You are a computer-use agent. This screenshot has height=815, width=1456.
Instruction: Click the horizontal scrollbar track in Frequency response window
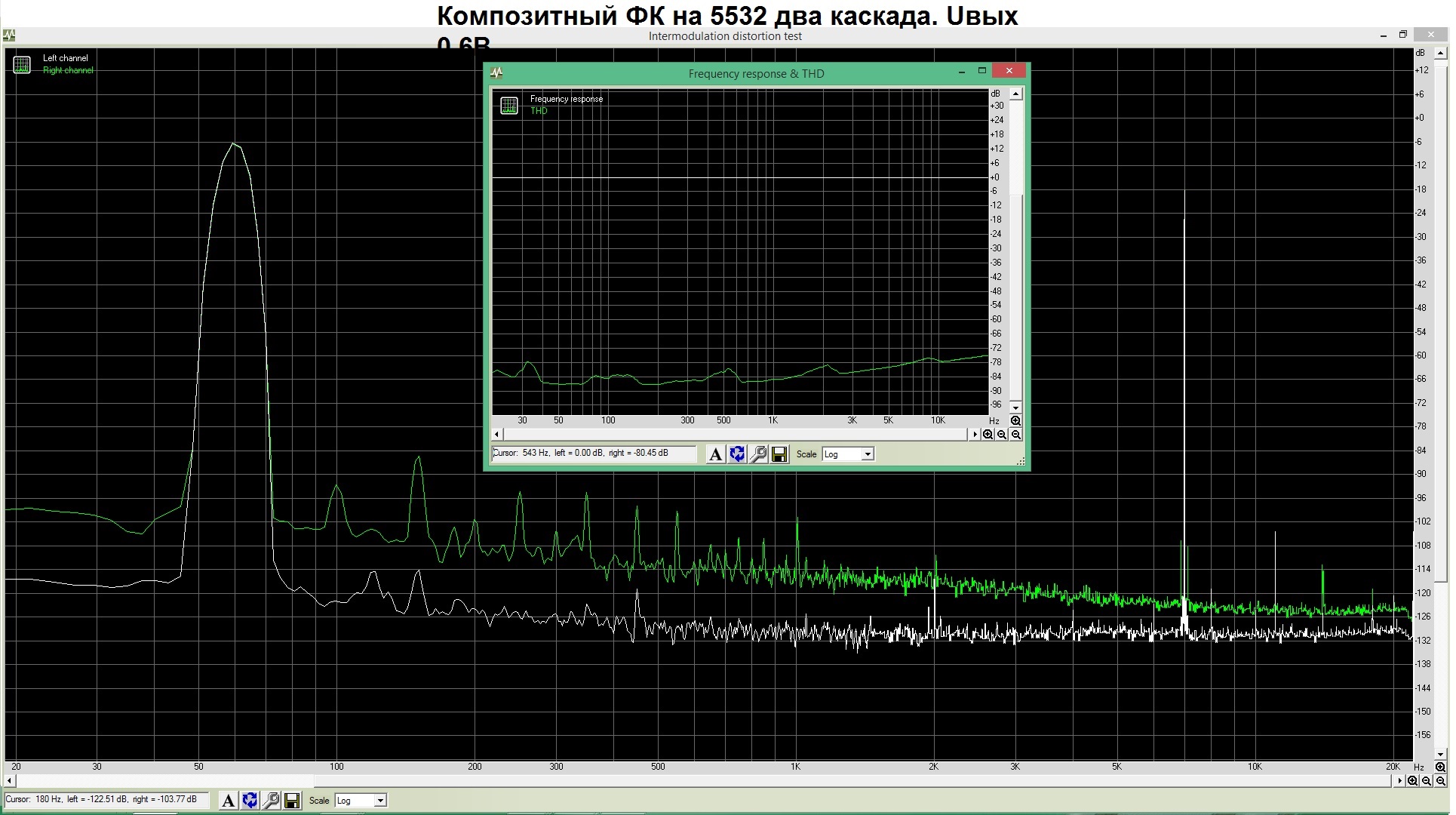point(736,435)
